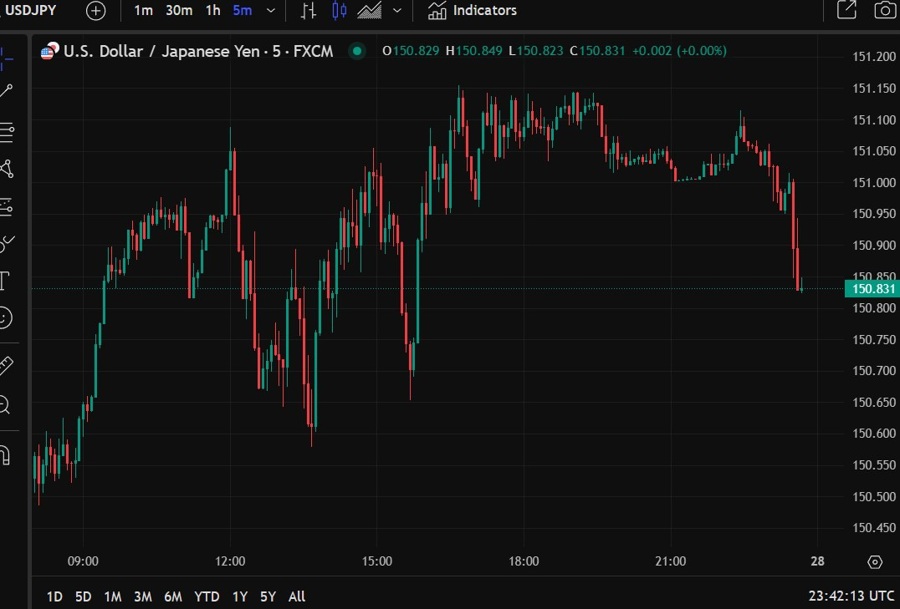Viewport: 900px width, 609px height.
Task: Open chart settings gear near time axis
Action: click(x=875, y=562)
